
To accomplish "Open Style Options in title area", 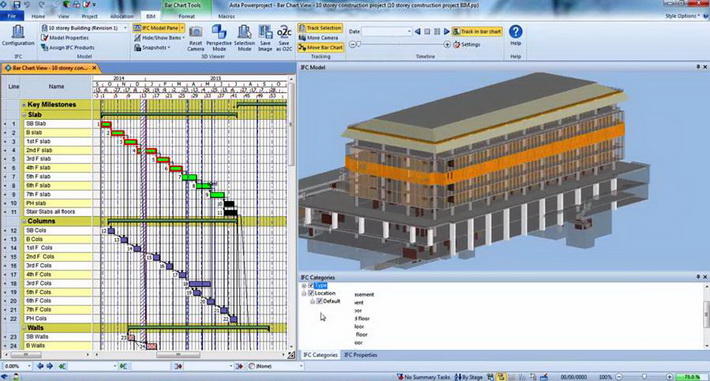I will tap(682, 16).
